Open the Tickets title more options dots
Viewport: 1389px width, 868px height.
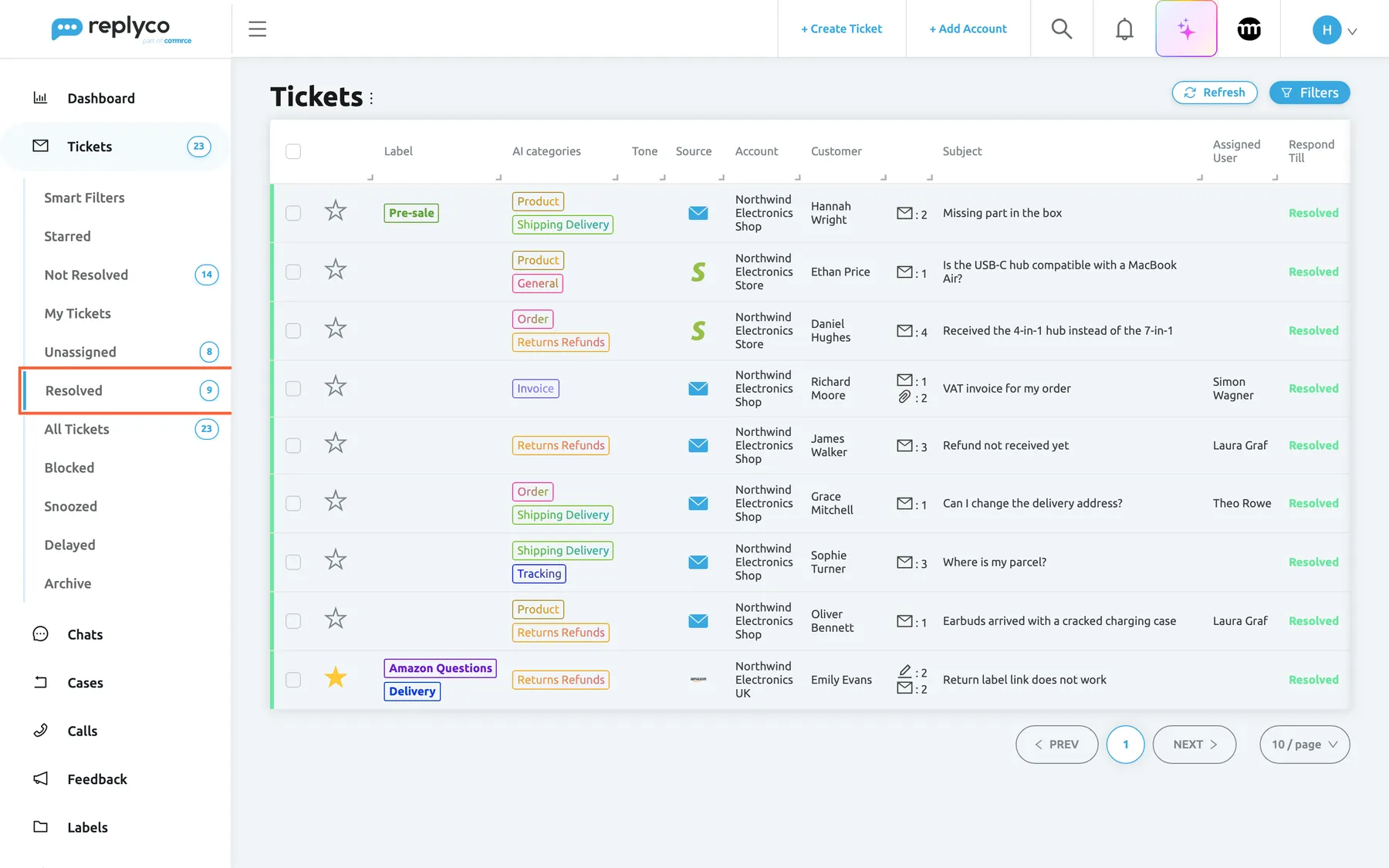(x=371, y=98)
